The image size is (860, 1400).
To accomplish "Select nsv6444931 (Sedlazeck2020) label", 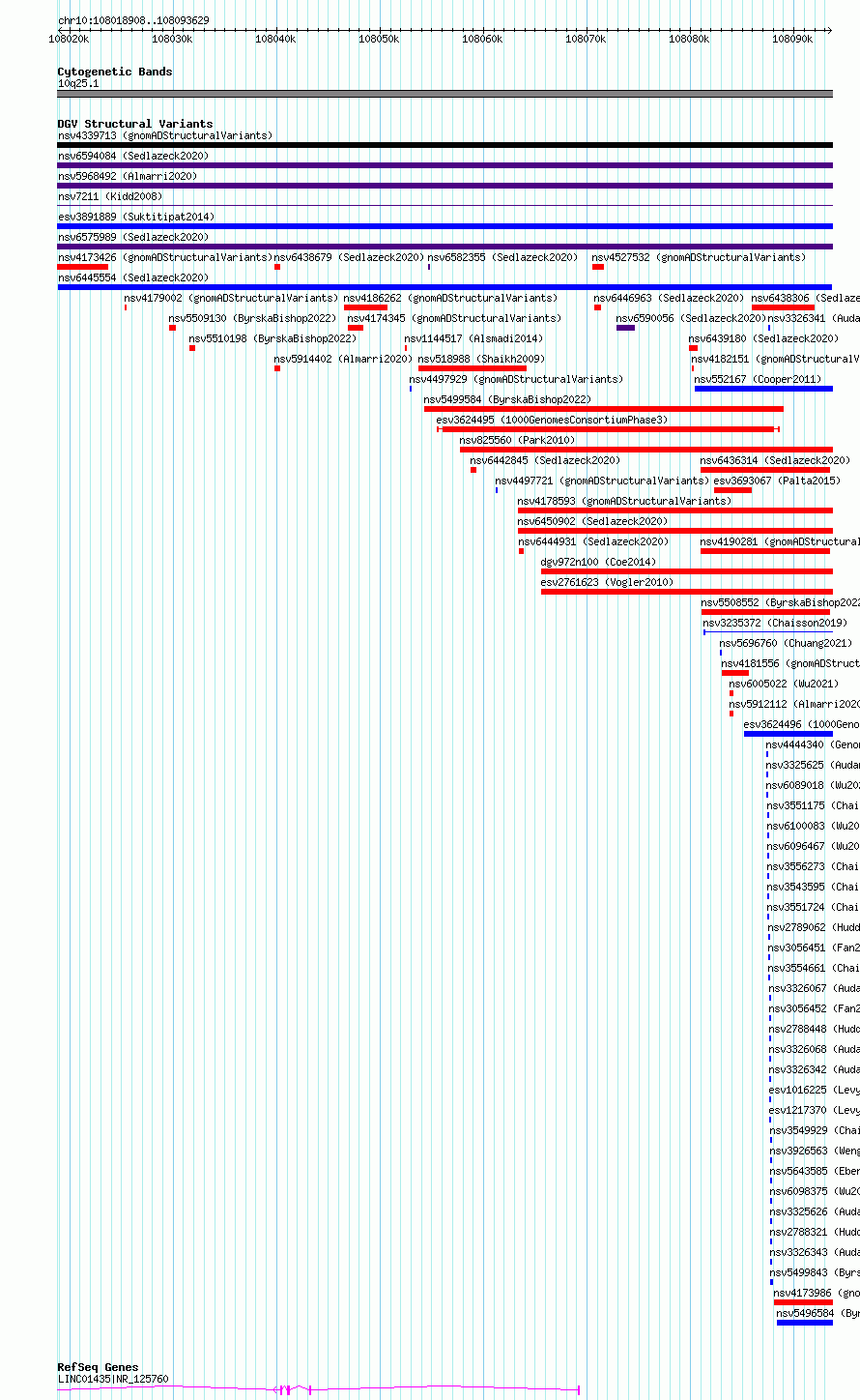I will [594, 541].
